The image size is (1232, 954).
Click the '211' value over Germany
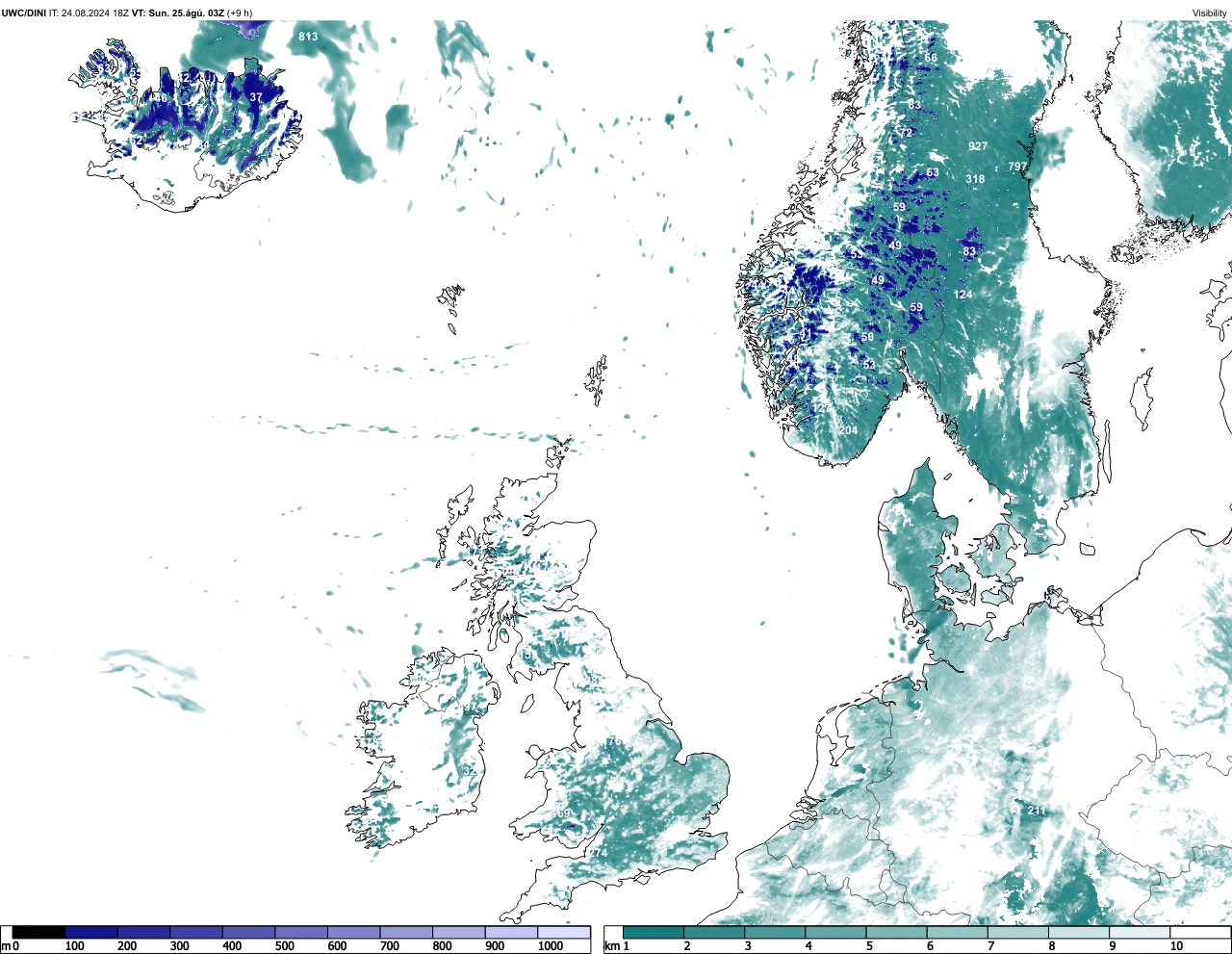[1036, 811]
